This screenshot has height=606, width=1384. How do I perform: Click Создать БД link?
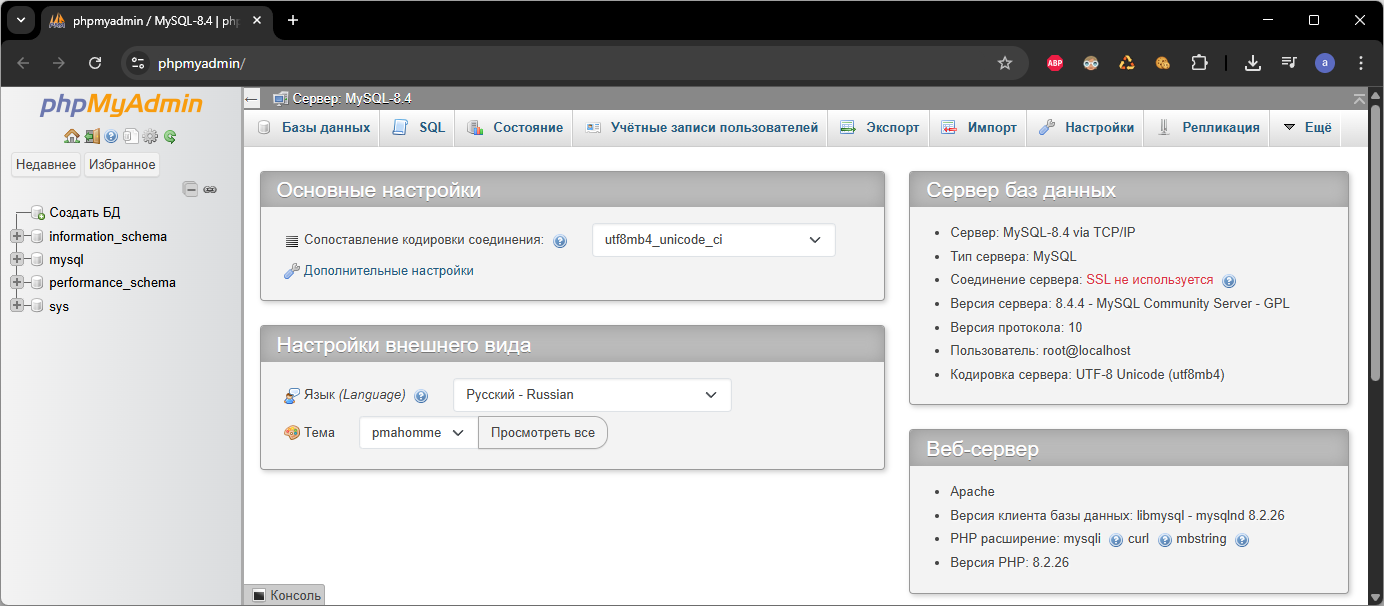pyautogui.click(x=85, y=213)
